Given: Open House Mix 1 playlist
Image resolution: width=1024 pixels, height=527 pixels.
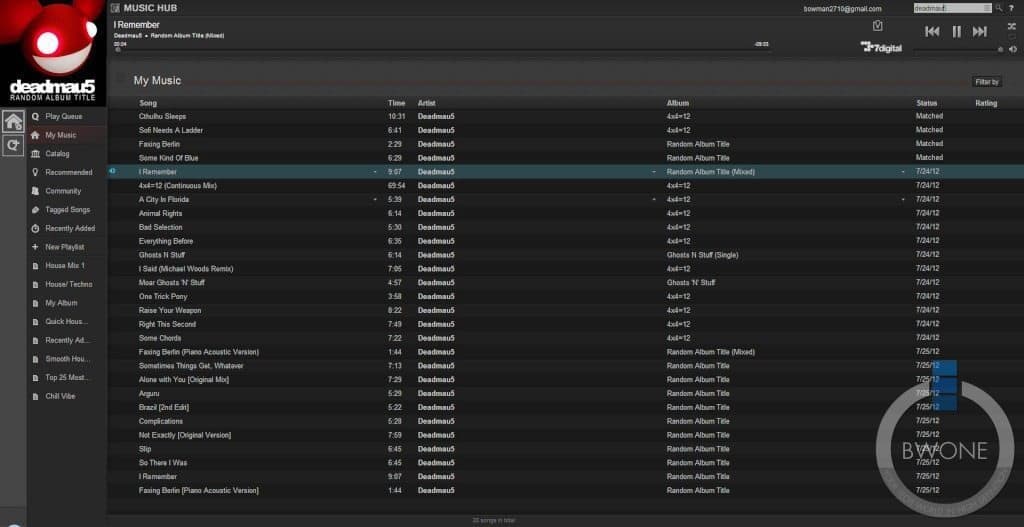Looking at the screenshot, I should click(65, 266).
